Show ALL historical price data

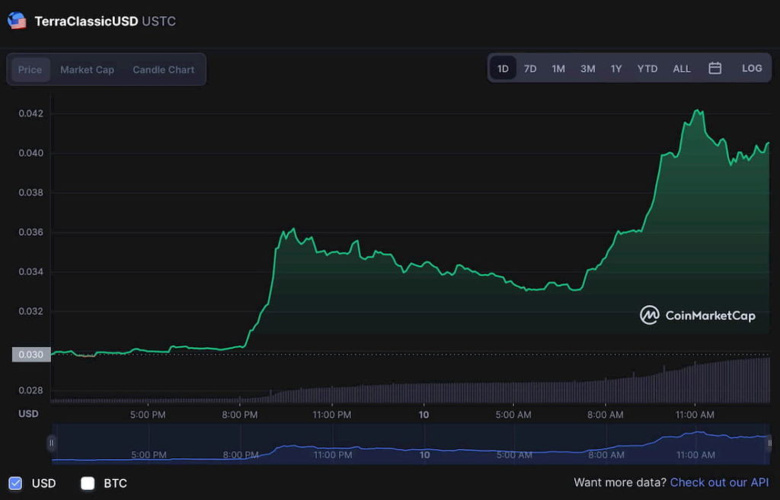point(681,69)
